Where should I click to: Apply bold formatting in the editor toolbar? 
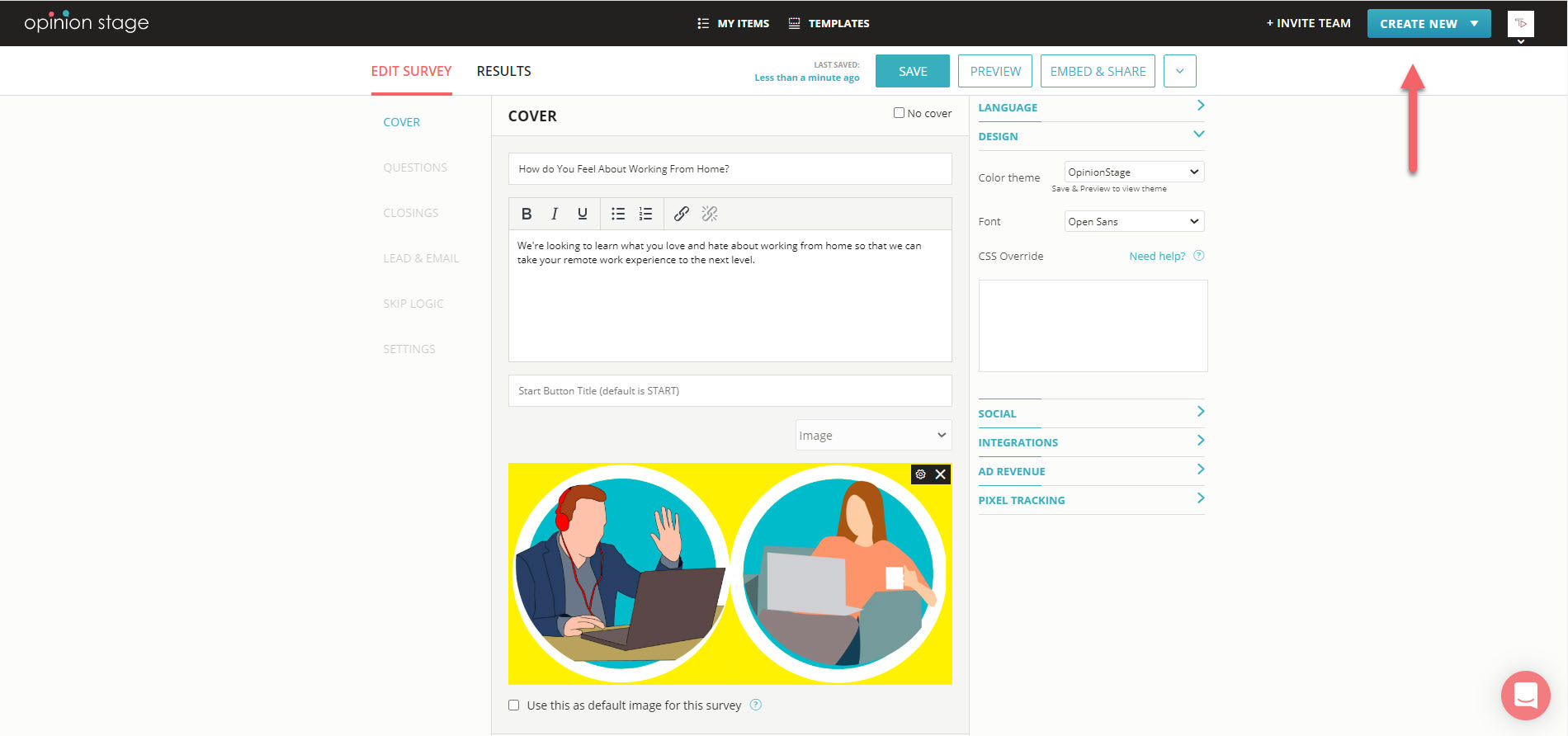click(527, 214)
